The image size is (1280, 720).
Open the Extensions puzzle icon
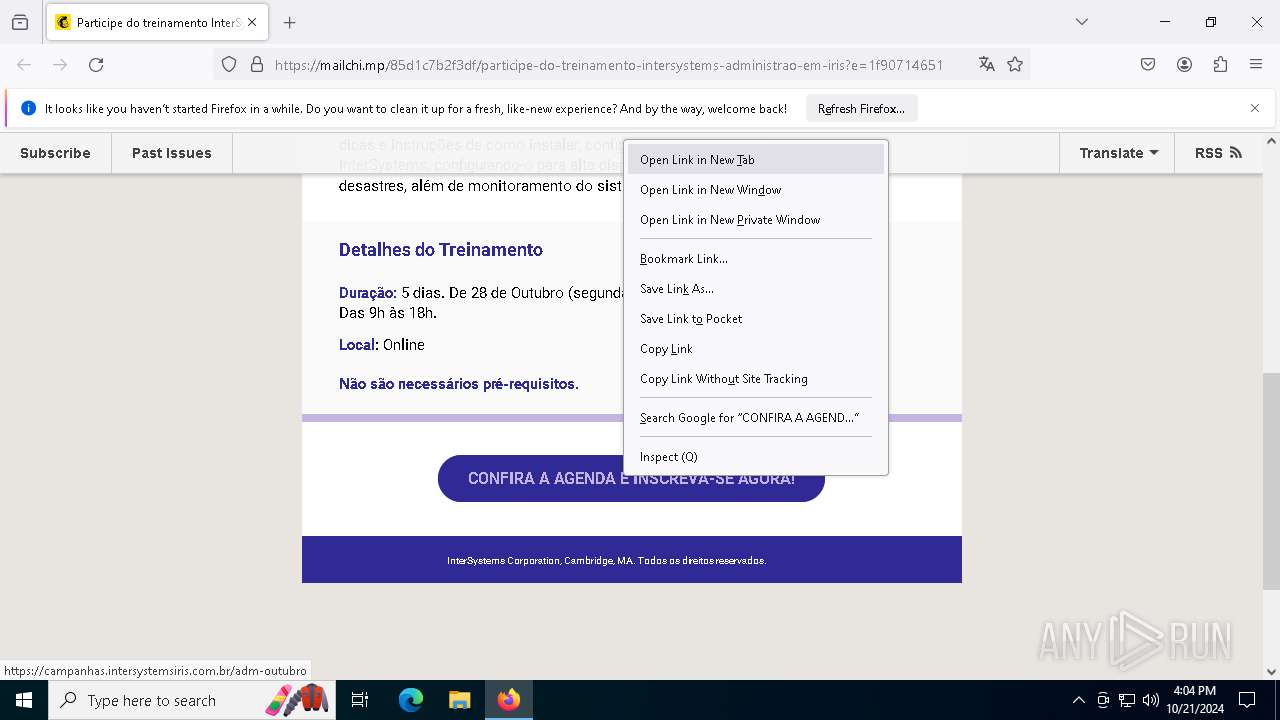1220,64
